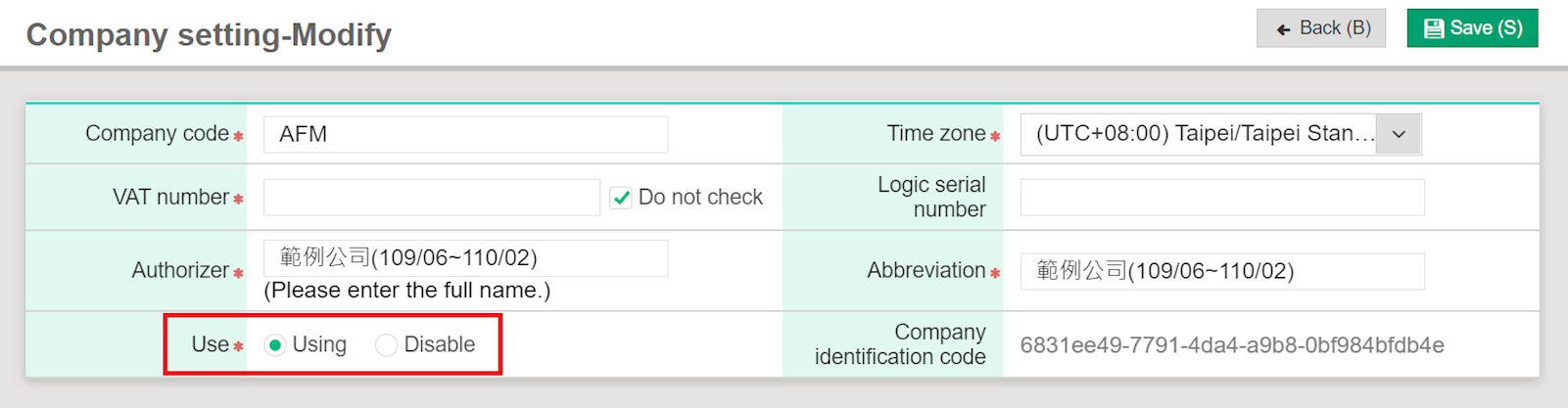This screenshot has height=408, width=1568.
Task: Click the Company code field containing AFM
Action: 465,134
